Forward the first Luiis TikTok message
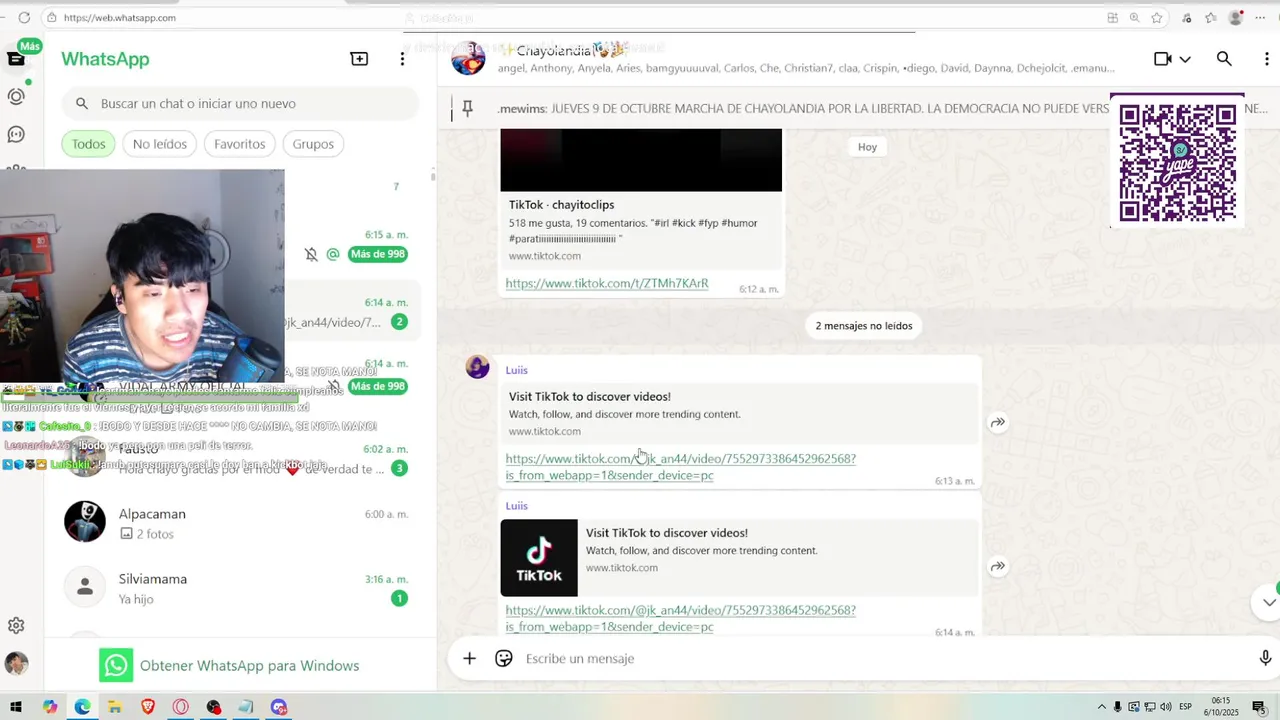 point(997,423)
